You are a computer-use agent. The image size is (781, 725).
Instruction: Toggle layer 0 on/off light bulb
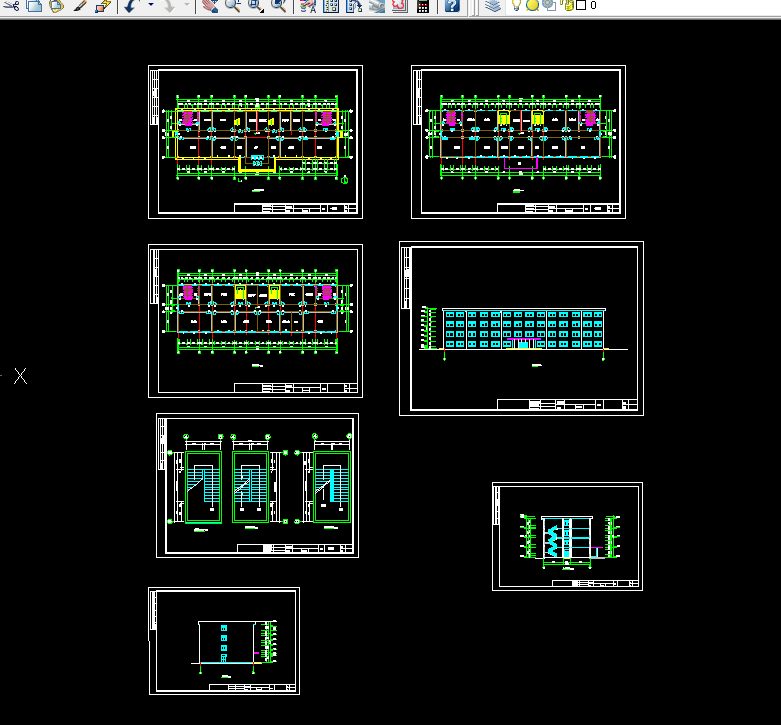point(517,5)
